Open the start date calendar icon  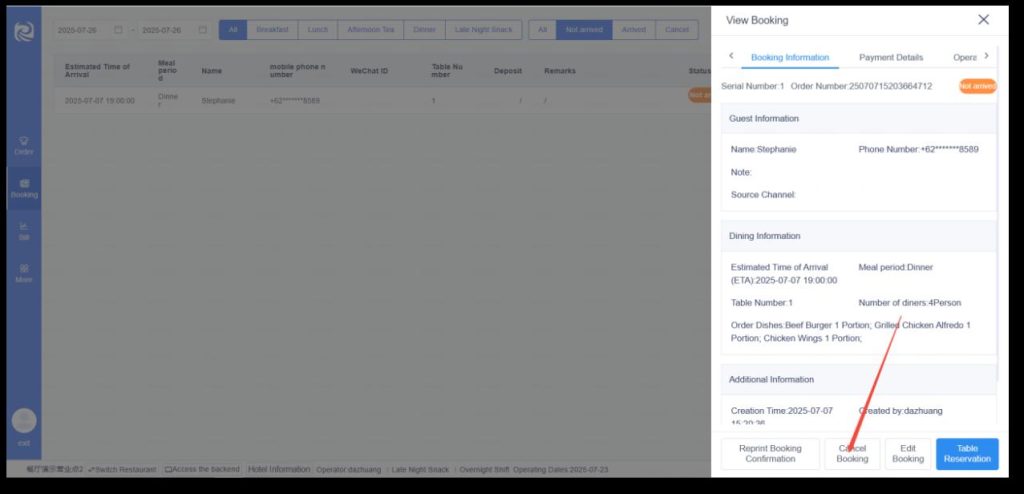118,30
